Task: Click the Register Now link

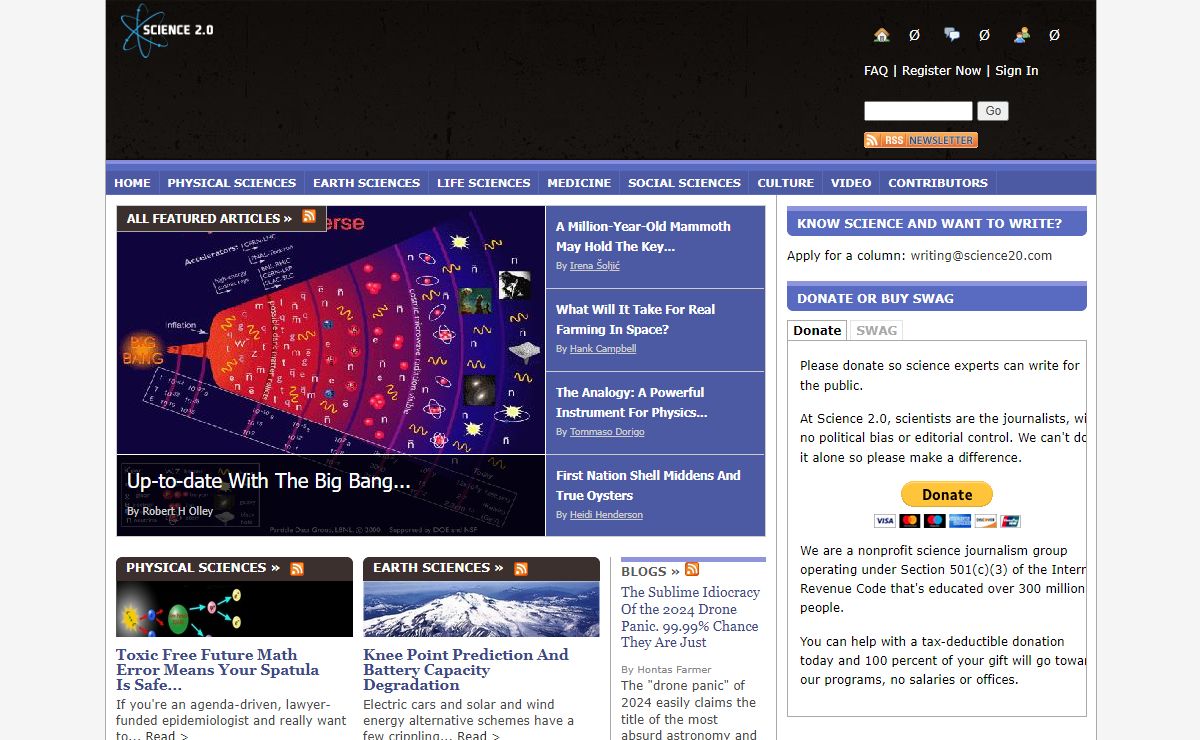Action: [x=941, y=71]
